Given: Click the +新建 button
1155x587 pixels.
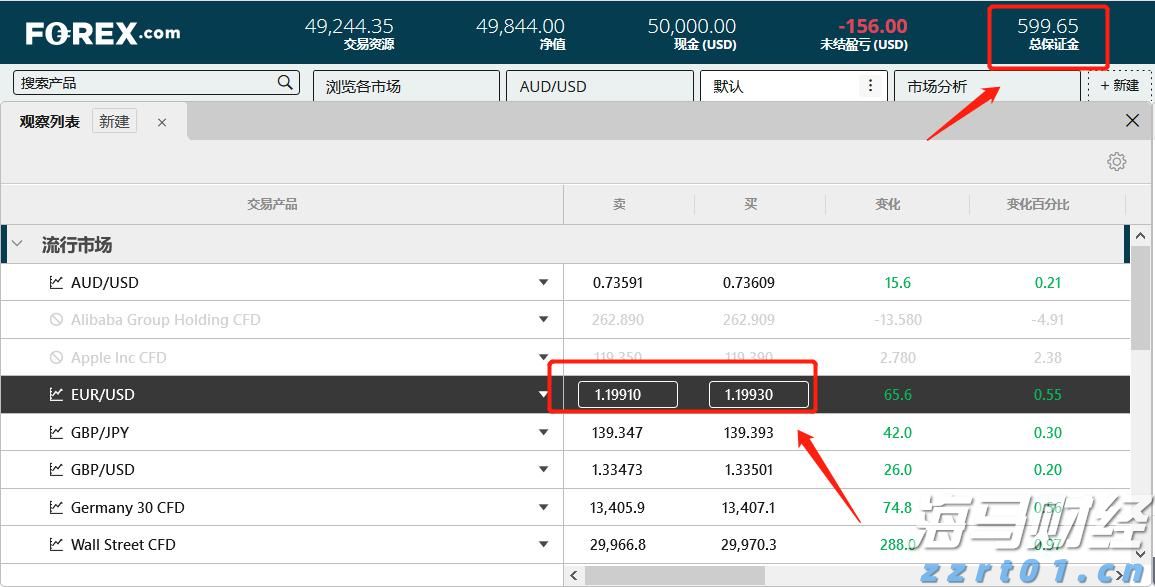Looking at the screenshot, I should [1118, 86].
